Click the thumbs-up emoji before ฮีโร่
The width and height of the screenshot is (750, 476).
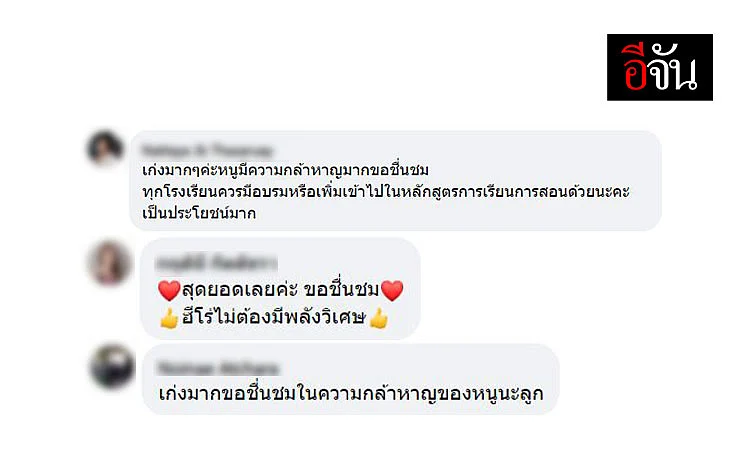point(169,318)
